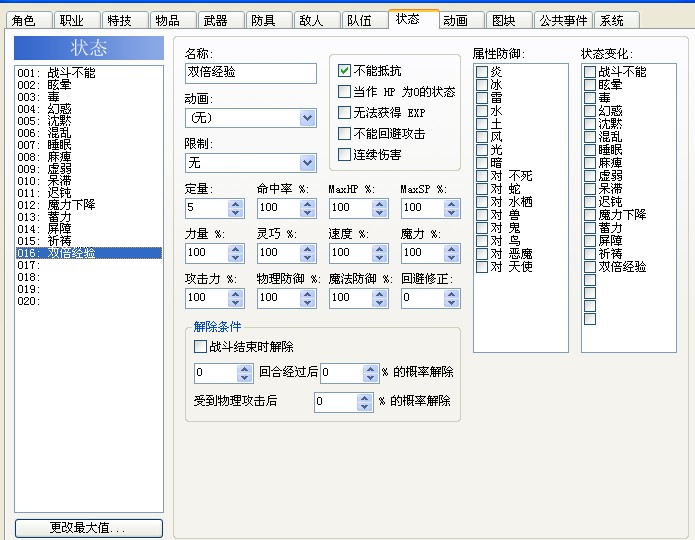Open the 公共事件 tab

(x=563, y=20)
